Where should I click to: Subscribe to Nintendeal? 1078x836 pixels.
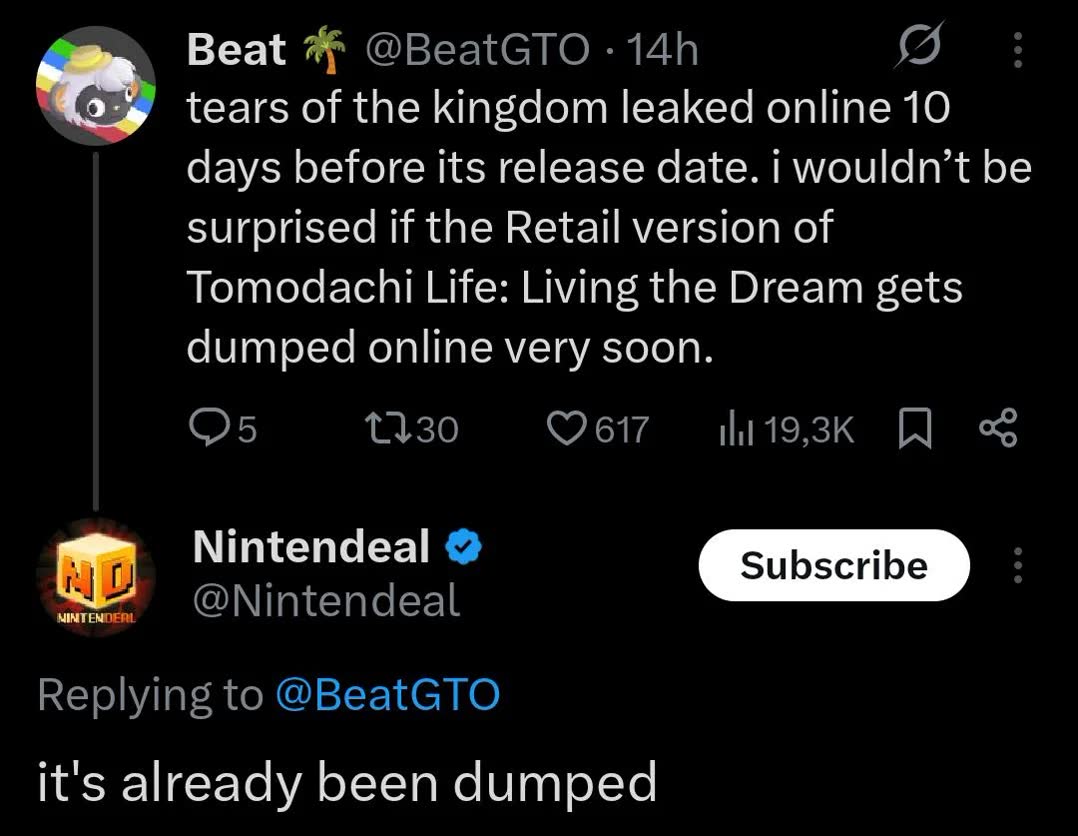[x=834, y=565]
